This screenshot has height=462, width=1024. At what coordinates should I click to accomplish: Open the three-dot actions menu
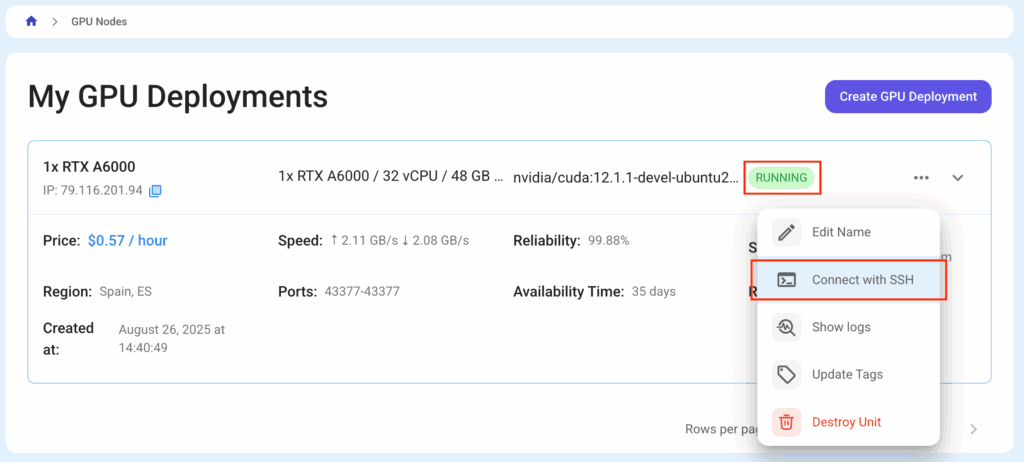pos(921,178)
